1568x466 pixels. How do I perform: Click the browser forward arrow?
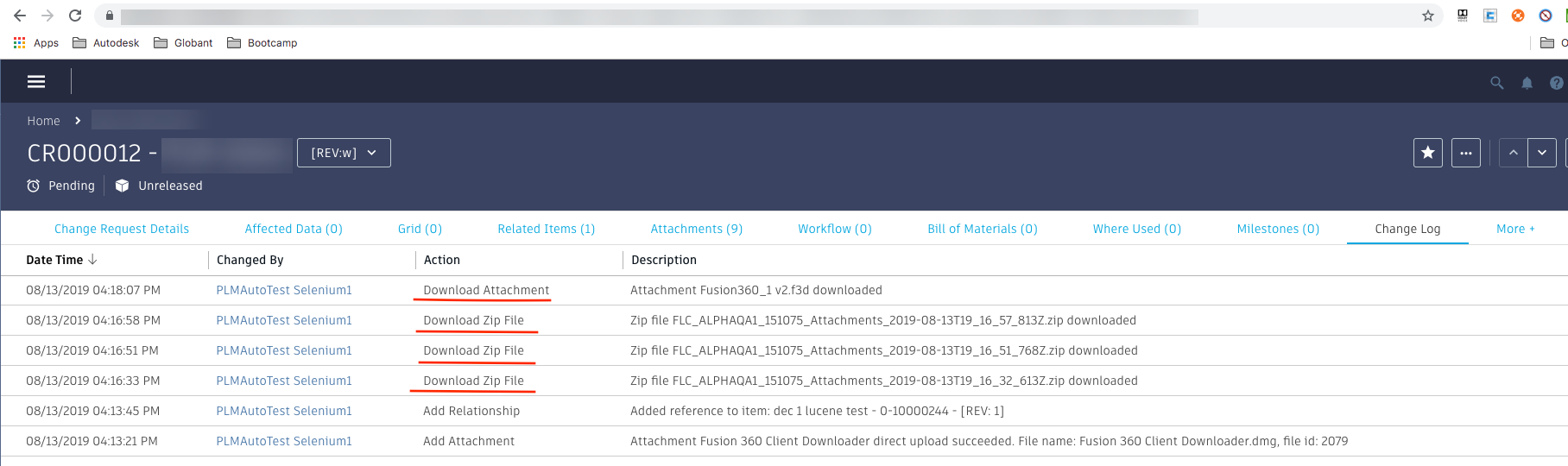[47, 16]
